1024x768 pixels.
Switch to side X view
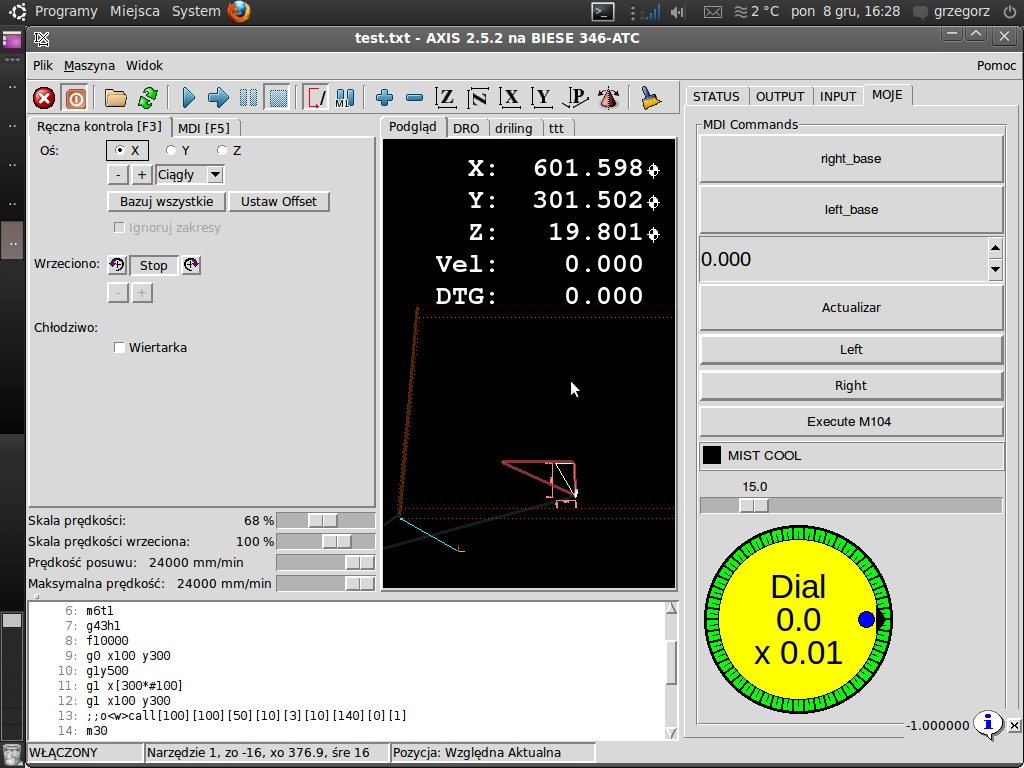pos(510,99)
